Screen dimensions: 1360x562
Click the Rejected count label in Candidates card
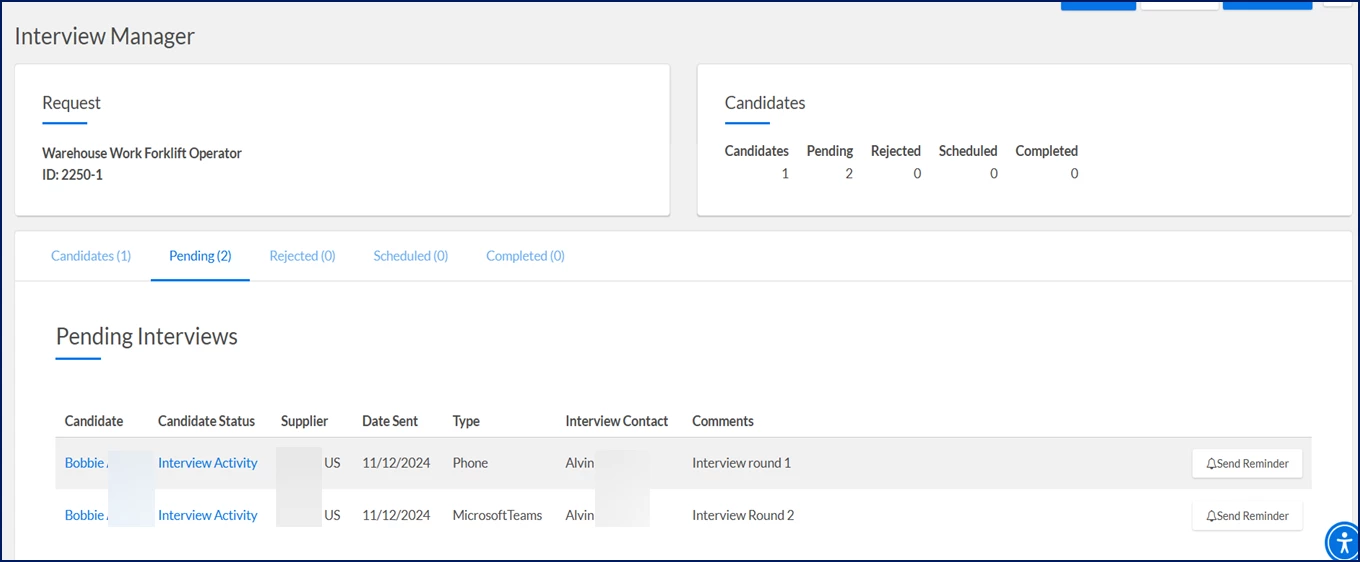click(896, 151)
